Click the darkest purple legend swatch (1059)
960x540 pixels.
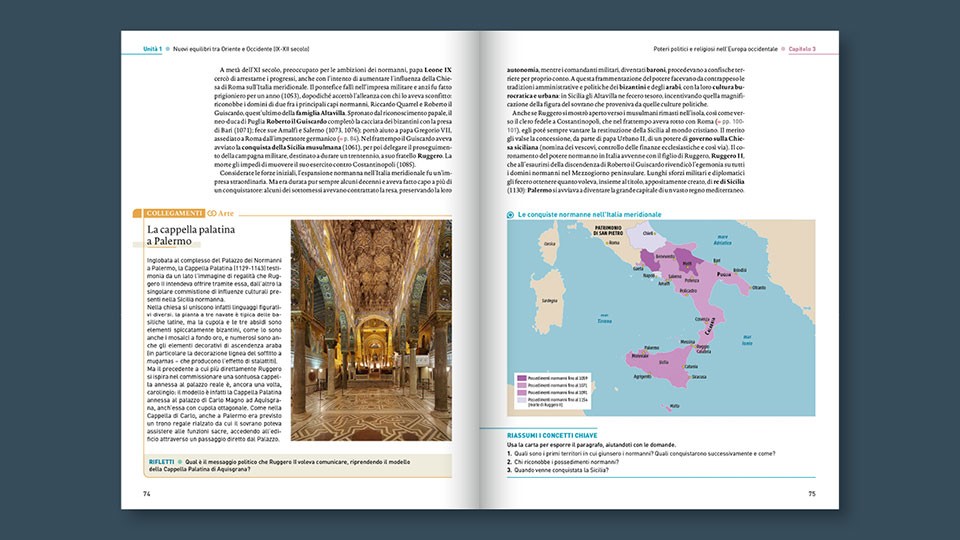pos(522,378)
